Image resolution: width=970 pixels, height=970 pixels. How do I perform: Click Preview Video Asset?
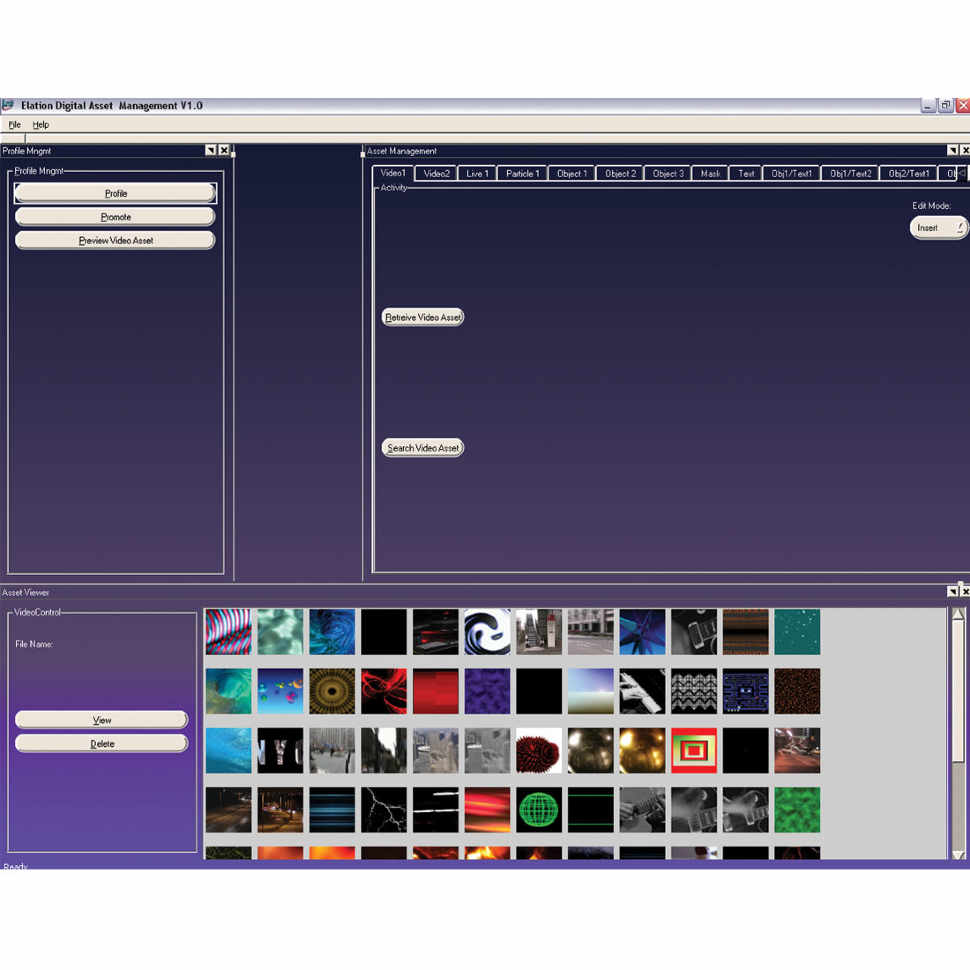[115, 240]
